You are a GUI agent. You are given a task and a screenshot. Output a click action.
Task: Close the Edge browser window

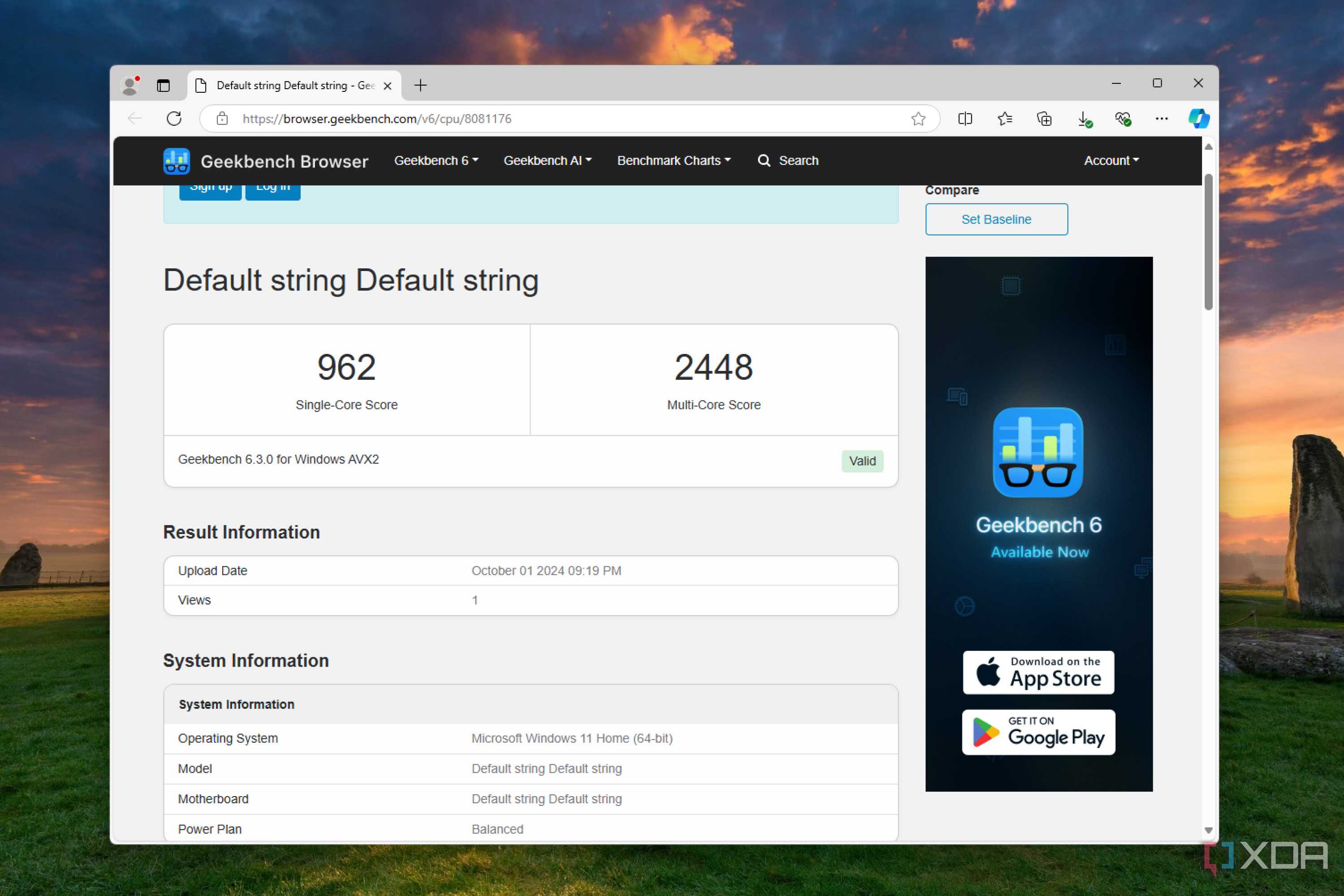pos(1198,83)
